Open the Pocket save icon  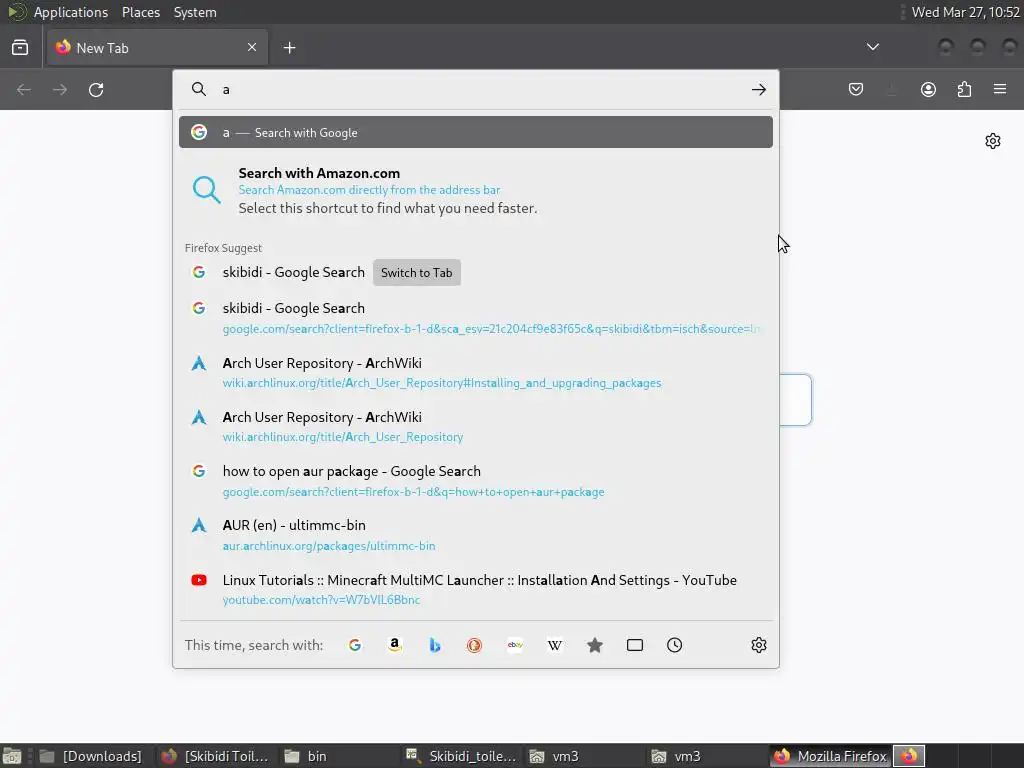pos(856,89)
